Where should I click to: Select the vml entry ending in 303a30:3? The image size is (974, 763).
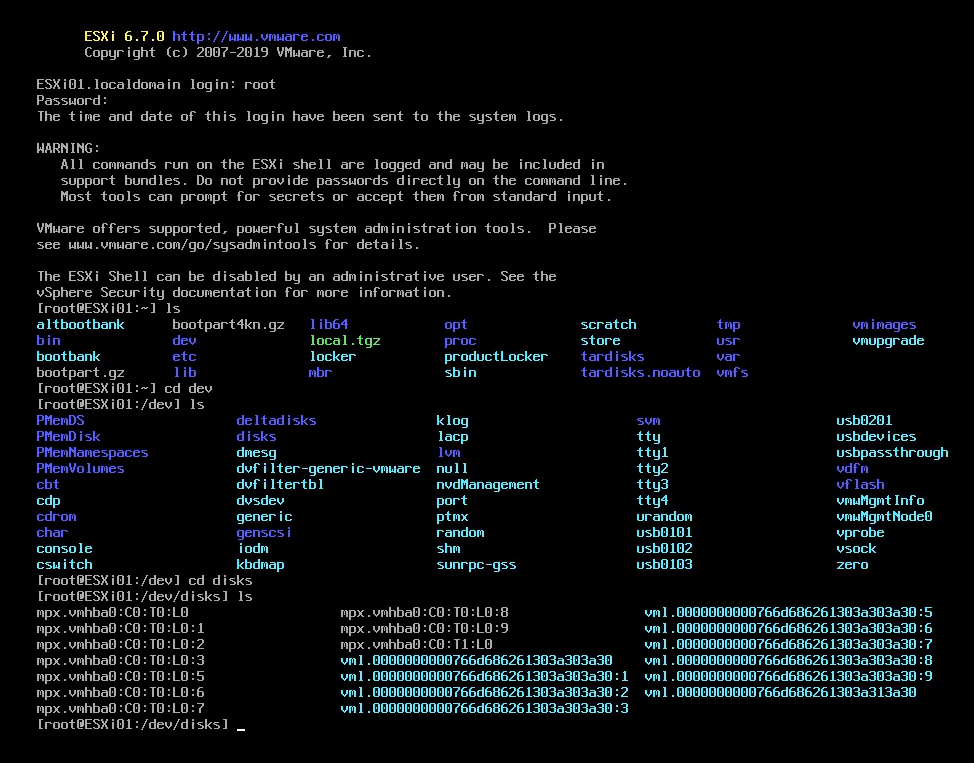[485, 709]
